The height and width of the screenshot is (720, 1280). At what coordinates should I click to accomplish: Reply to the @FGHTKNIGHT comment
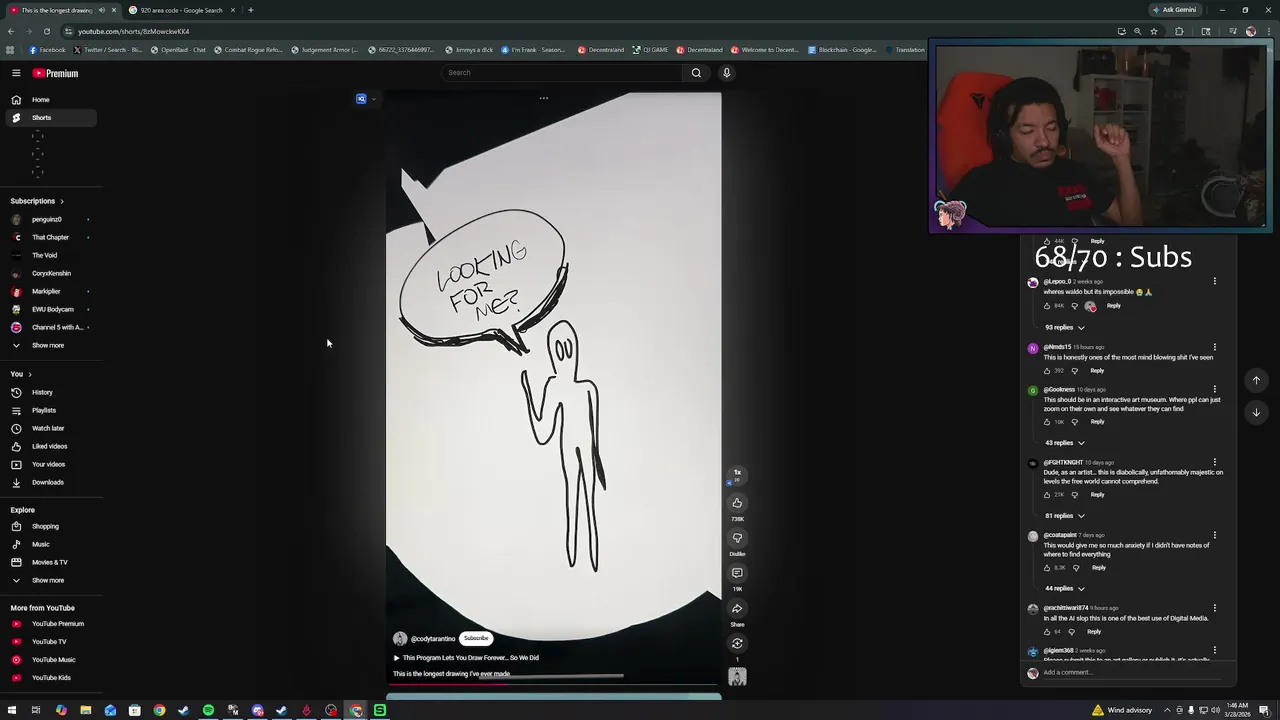[1097, 495]
